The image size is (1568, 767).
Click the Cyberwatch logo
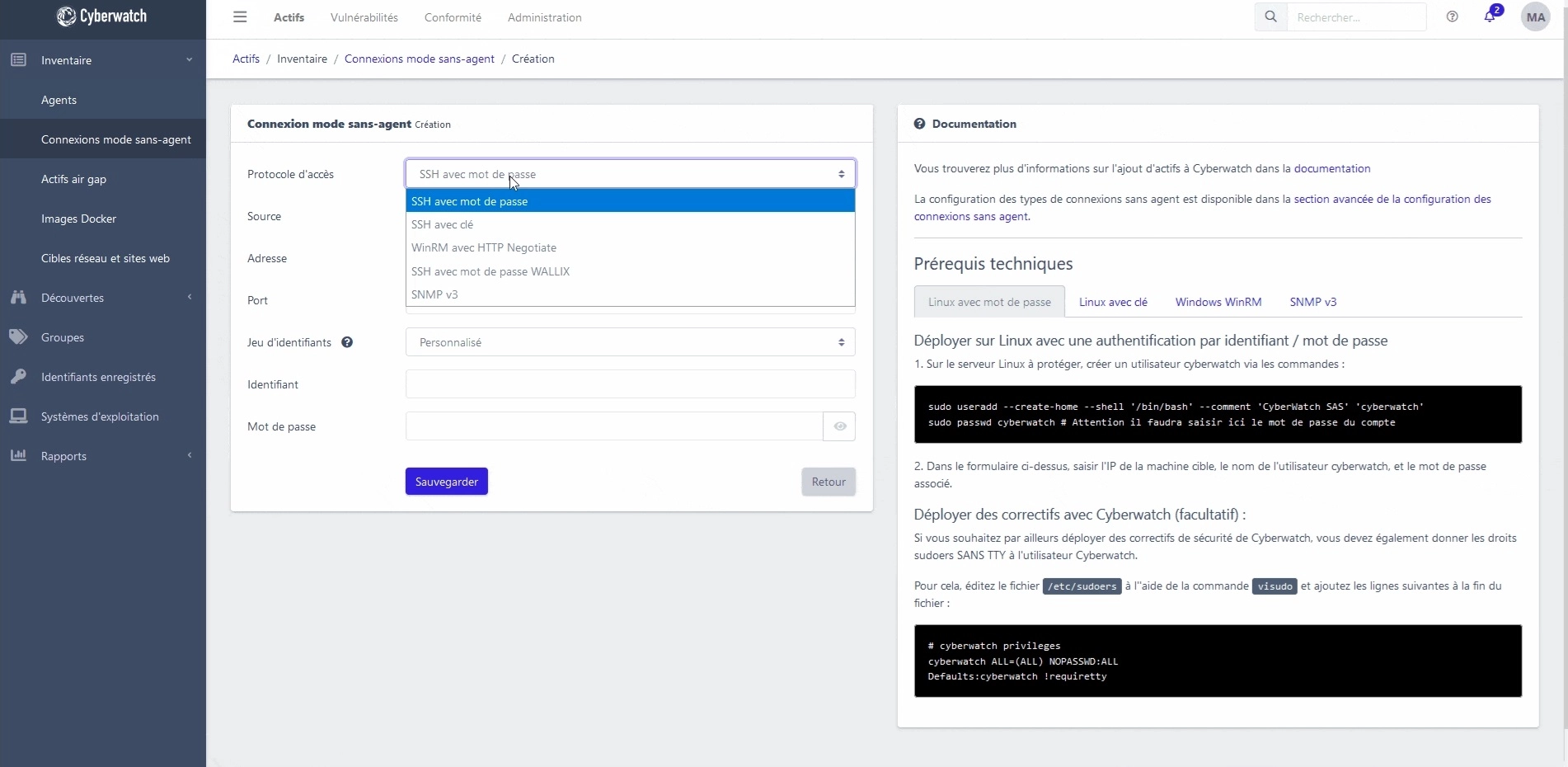pos(101,16)
